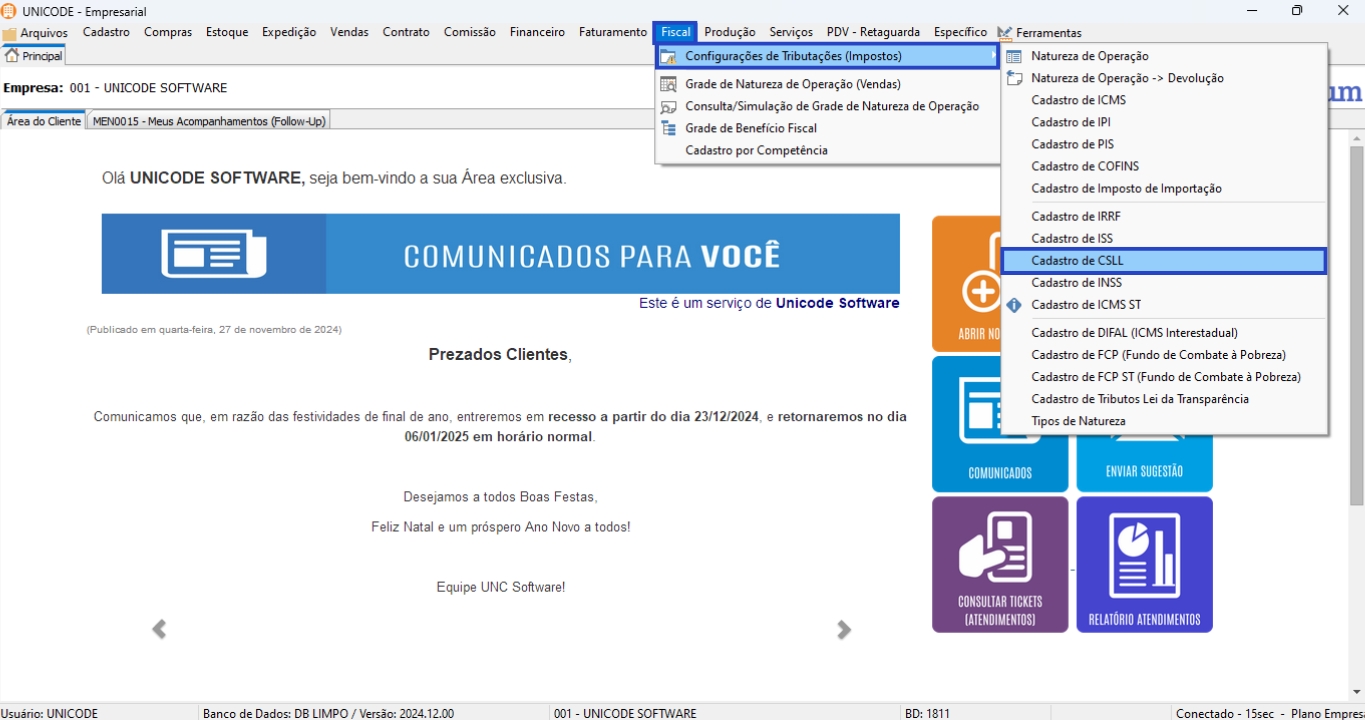Click the Consulta/Simulação de Grade icon
Image resolution: width=1365 pixels, height=720 pixels.
(668, 106)
